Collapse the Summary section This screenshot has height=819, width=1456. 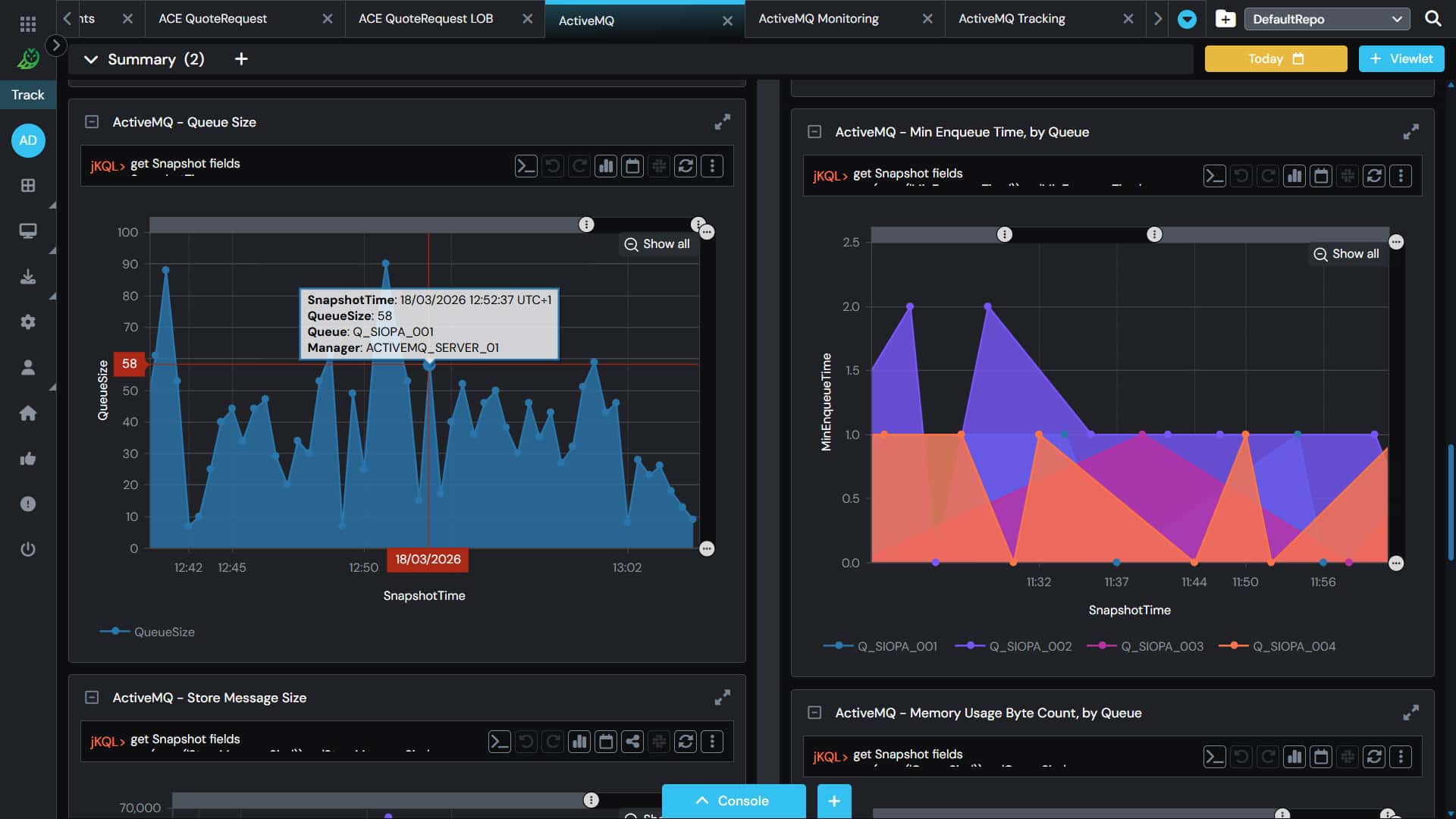point(90,58)
